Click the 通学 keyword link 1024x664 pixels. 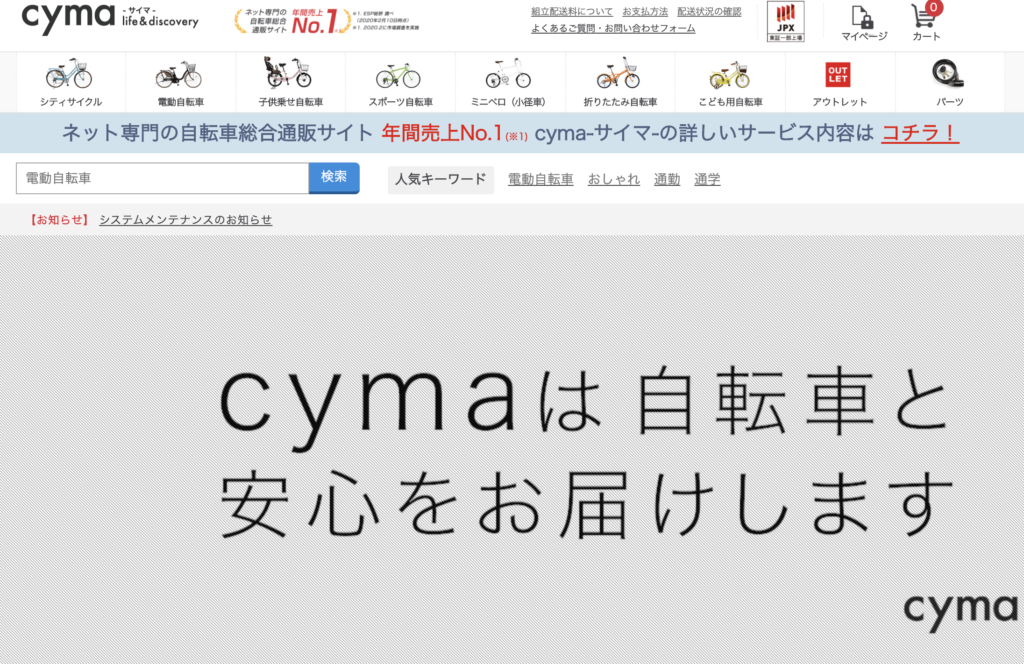pyautogui.click(x=707, y=180)
